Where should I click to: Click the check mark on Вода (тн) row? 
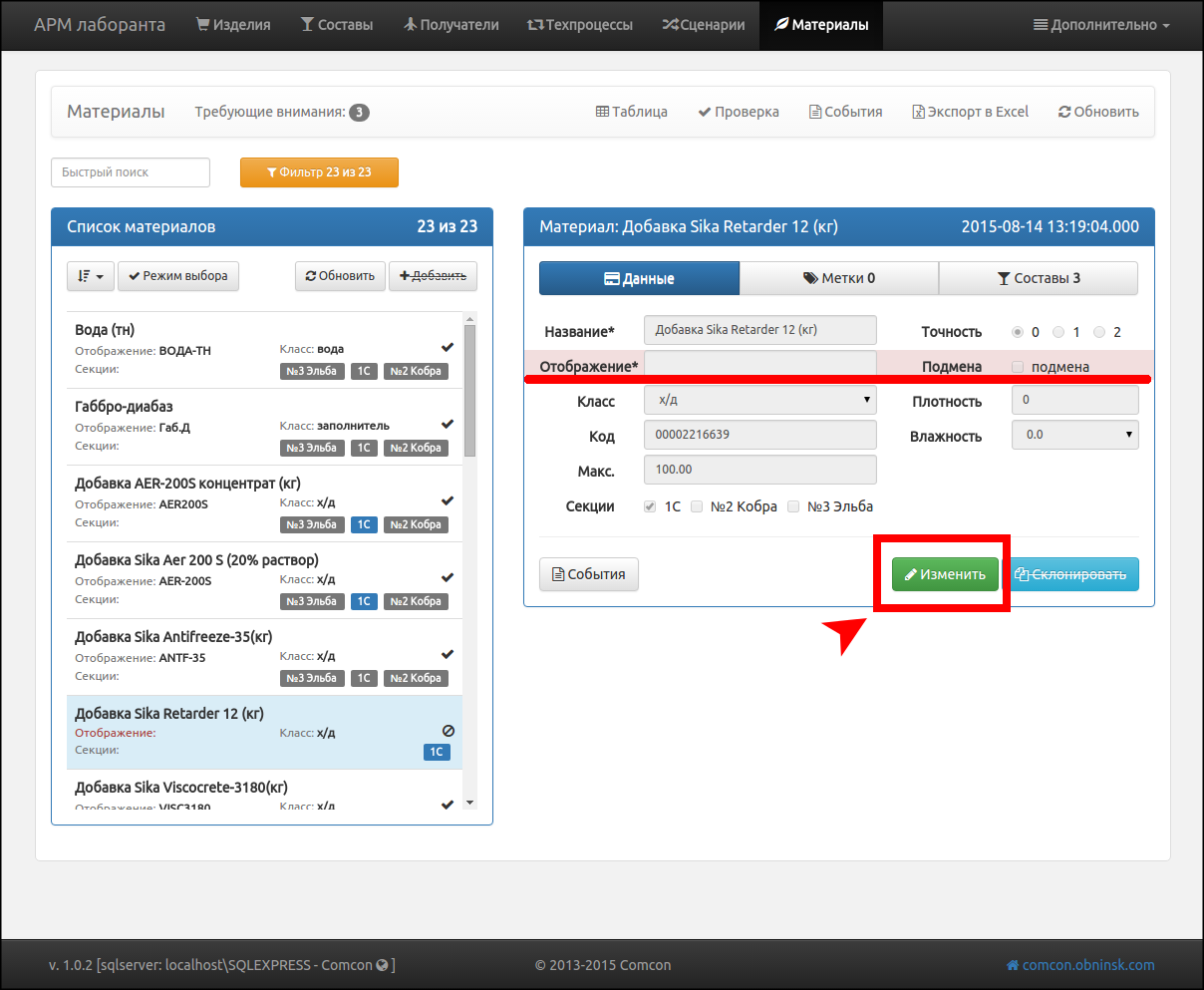[x=448, y=347]
